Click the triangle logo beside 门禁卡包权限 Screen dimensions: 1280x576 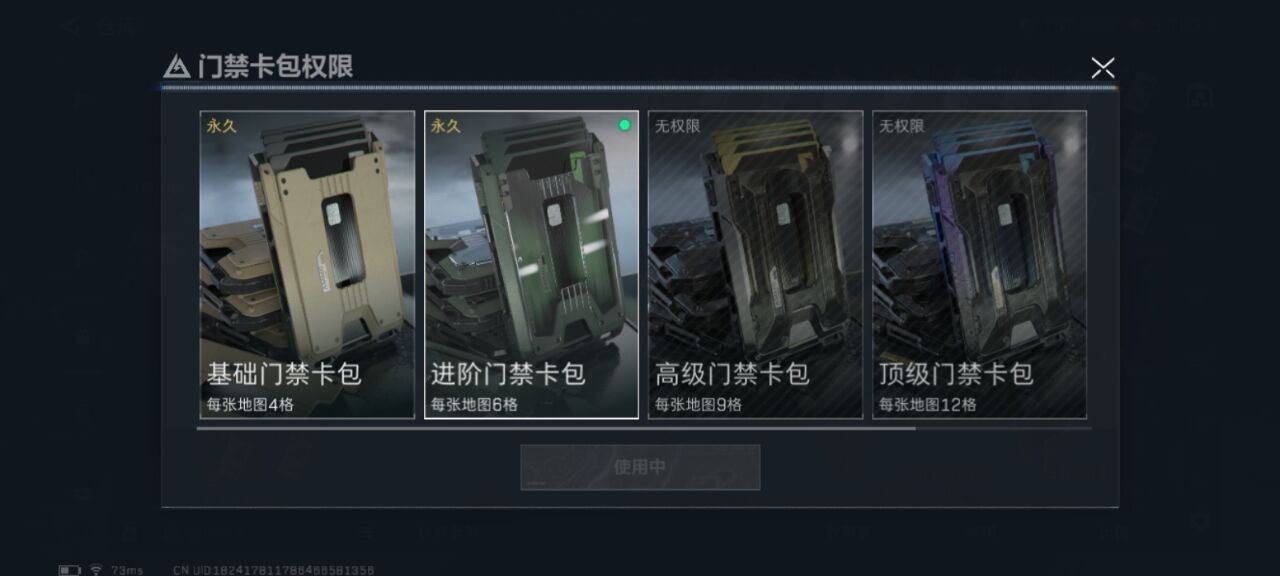[176, 66]
